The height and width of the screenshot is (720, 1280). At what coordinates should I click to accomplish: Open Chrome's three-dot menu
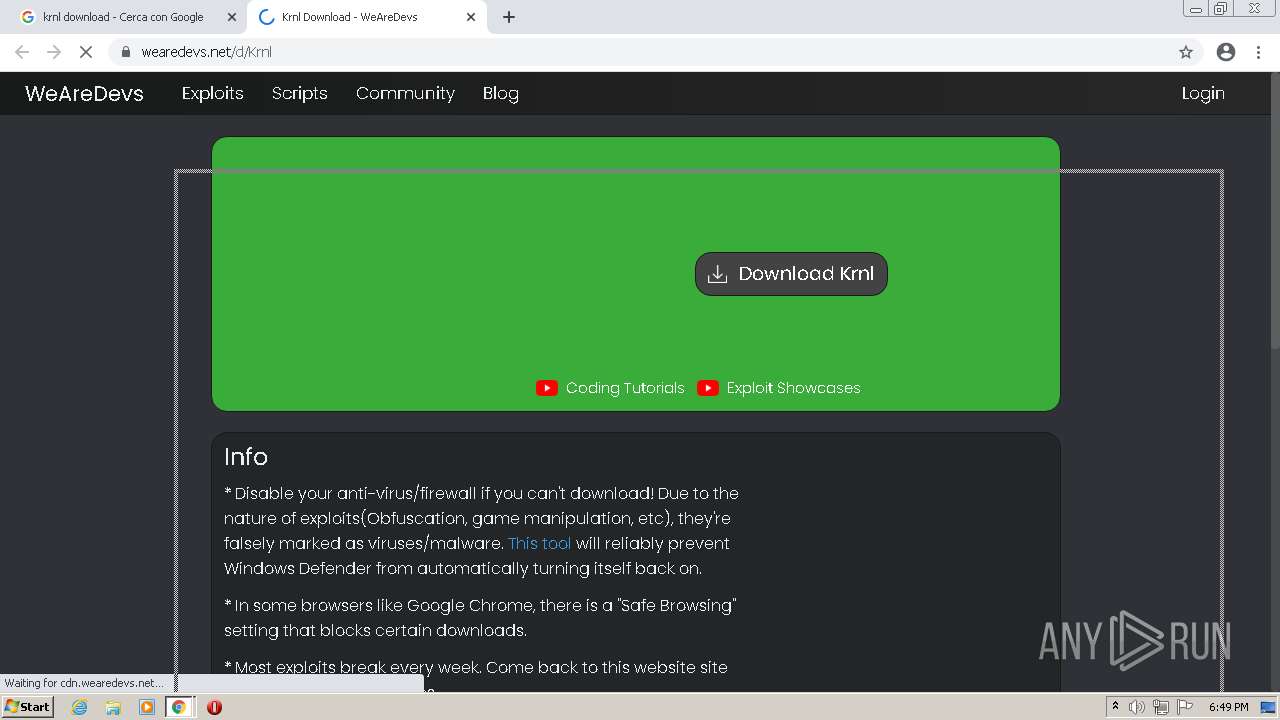pos(1258,52)
